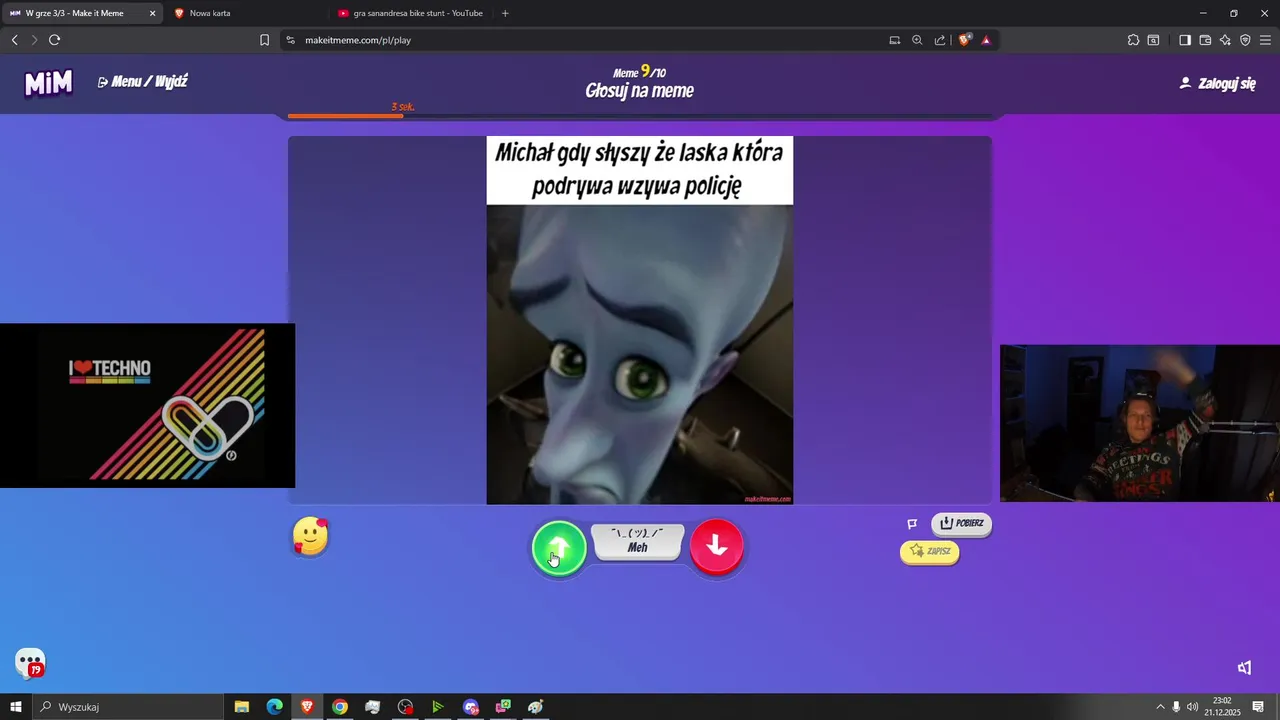Toggle the browser sidebar panel
This screenshot has height=720, width=1280.
coord(1185,40)
